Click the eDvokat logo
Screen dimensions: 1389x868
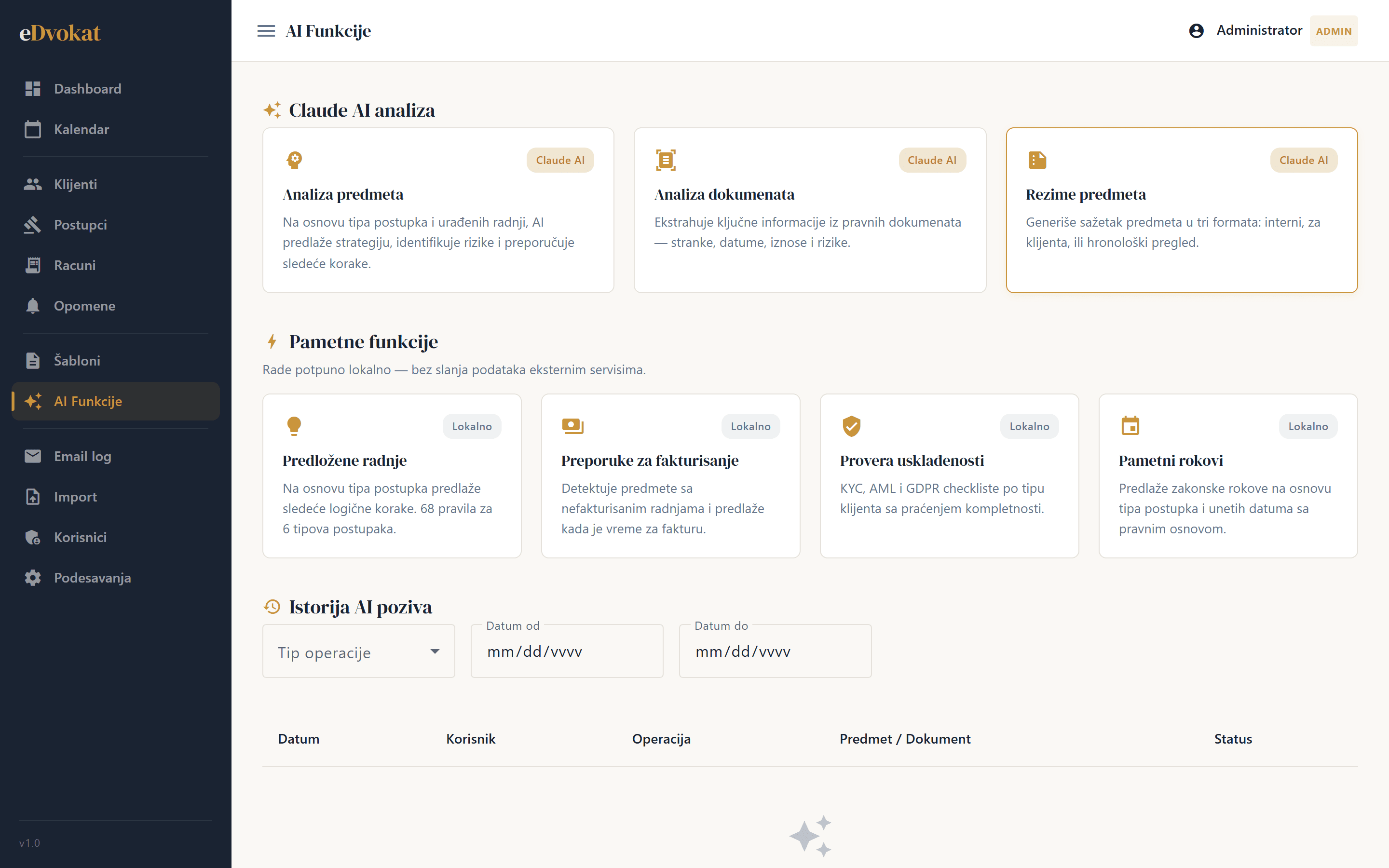click(60, 33)
